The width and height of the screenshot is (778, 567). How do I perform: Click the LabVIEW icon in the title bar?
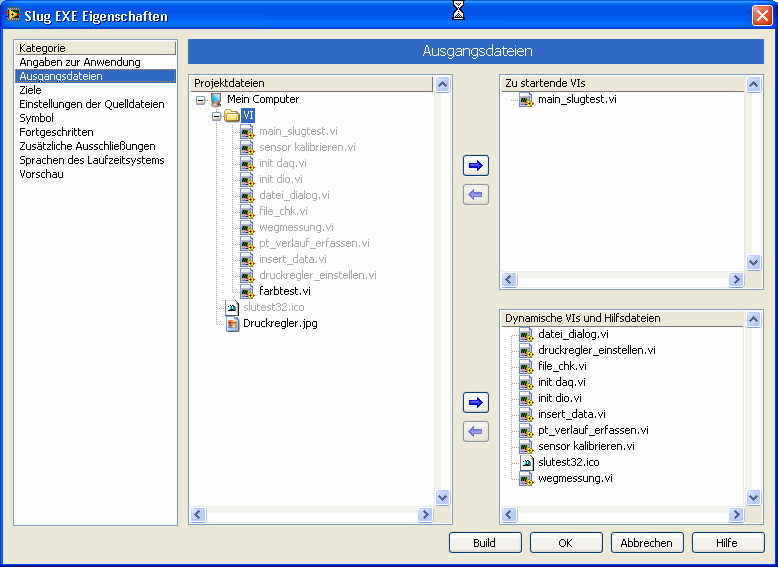[13, 15]
